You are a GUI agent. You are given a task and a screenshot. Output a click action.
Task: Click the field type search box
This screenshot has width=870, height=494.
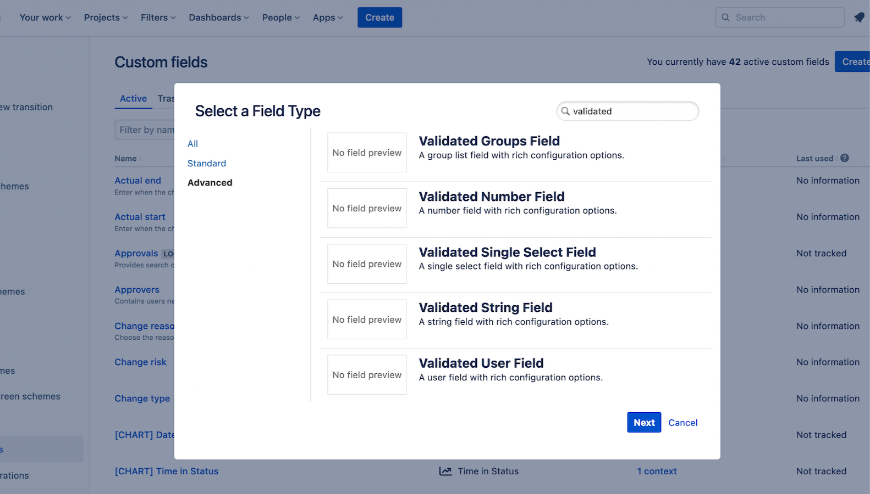coord(632,111)
